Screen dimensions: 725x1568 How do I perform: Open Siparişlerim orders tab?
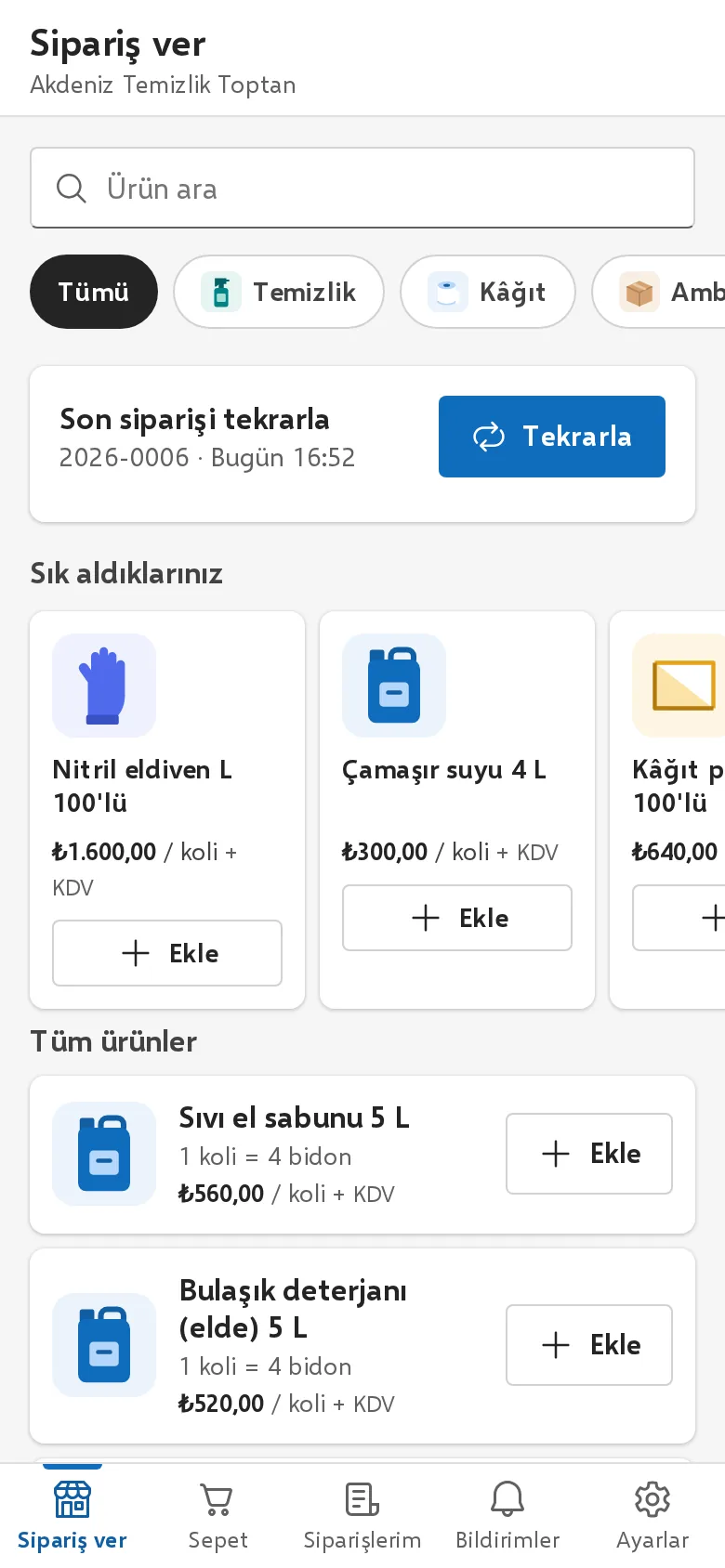coord(362,1516)
